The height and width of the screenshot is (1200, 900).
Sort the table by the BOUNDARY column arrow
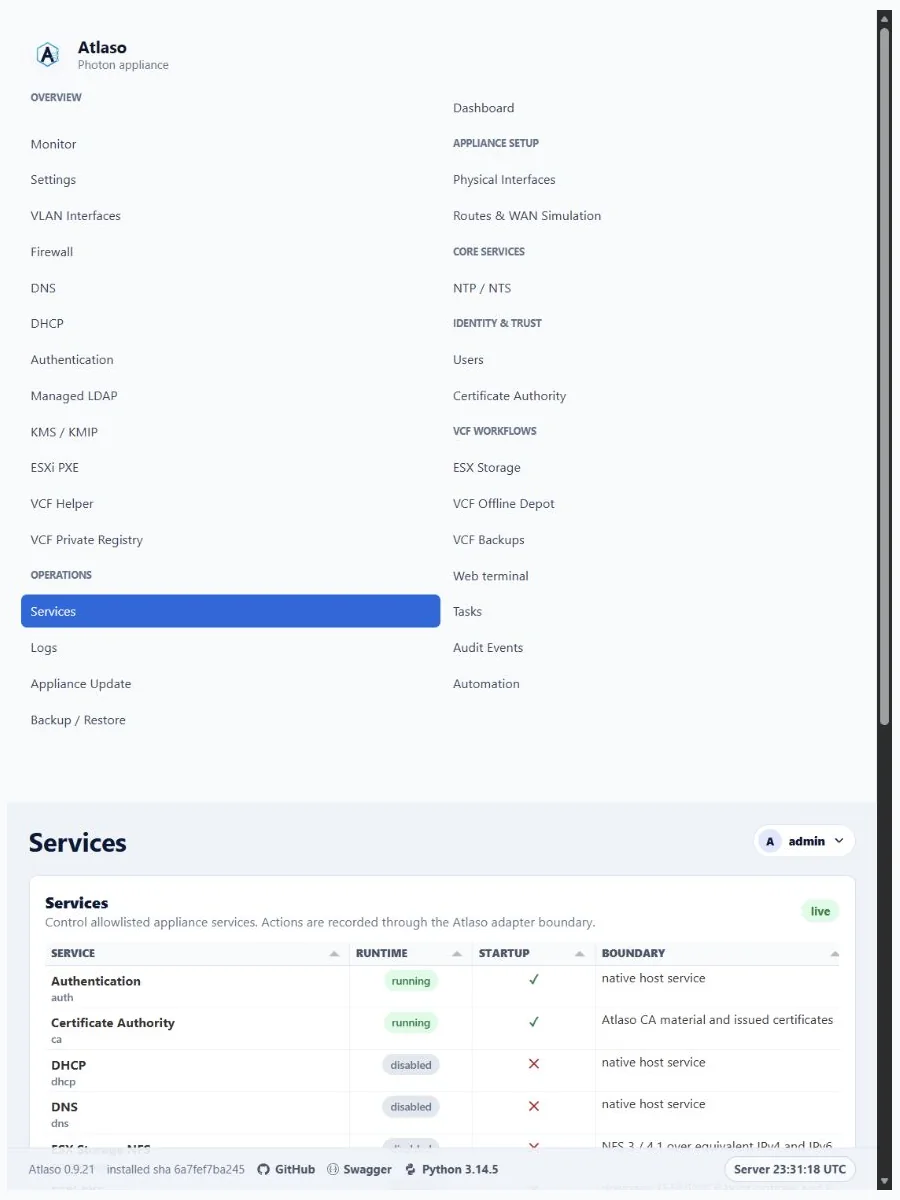pos(834,954)
